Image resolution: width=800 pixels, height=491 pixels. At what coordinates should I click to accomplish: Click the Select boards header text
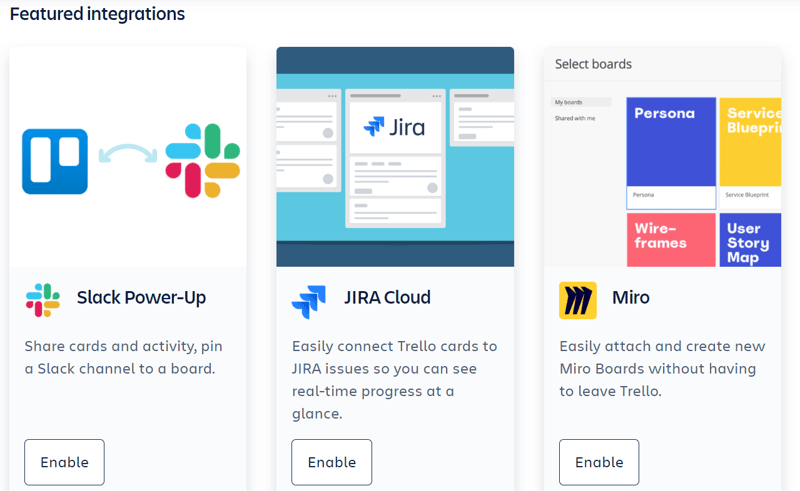pyautogui.click(x=593, y=64)
